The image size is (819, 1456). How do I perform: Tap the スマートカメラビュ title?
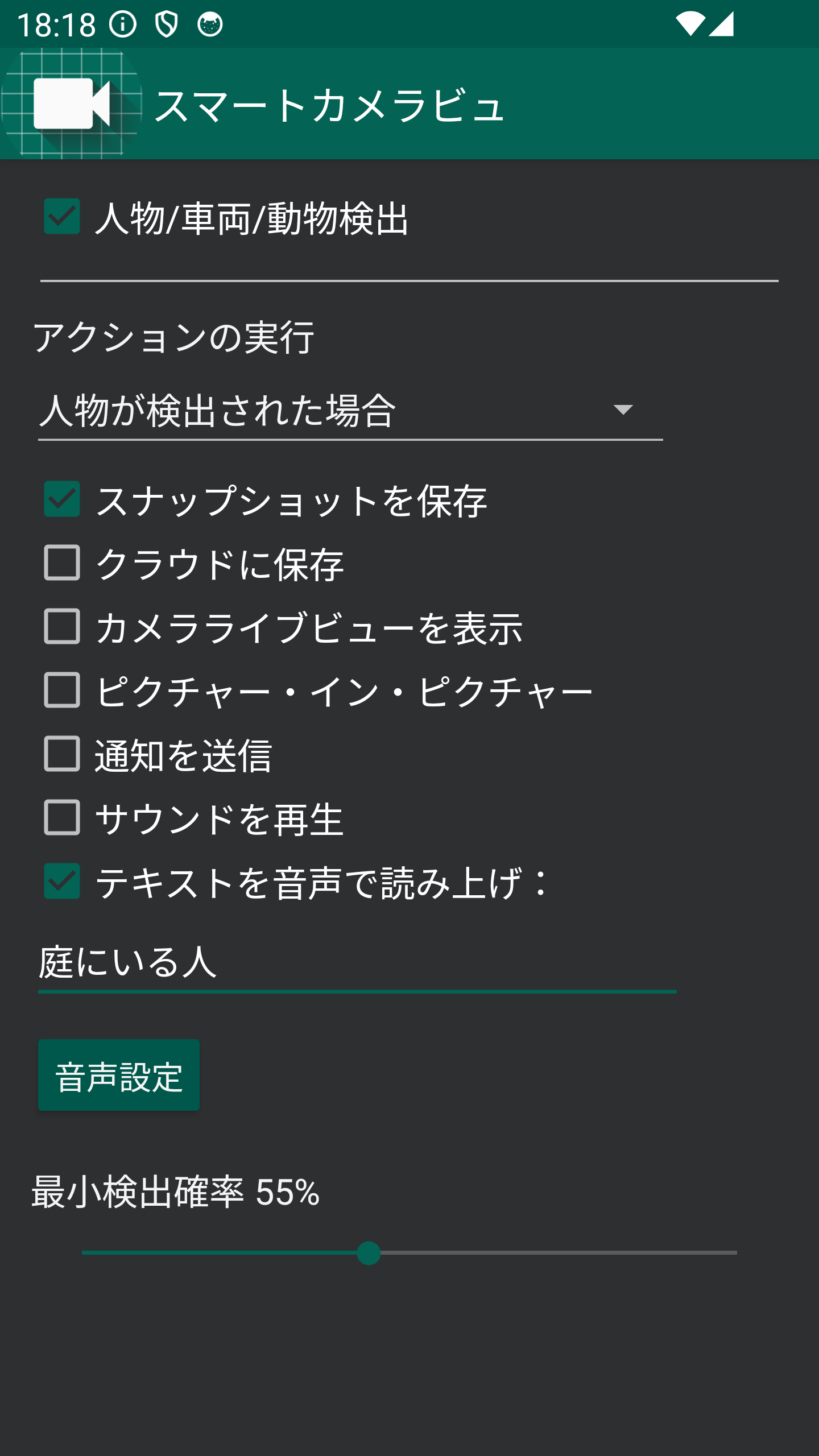[x=329, y=105]
